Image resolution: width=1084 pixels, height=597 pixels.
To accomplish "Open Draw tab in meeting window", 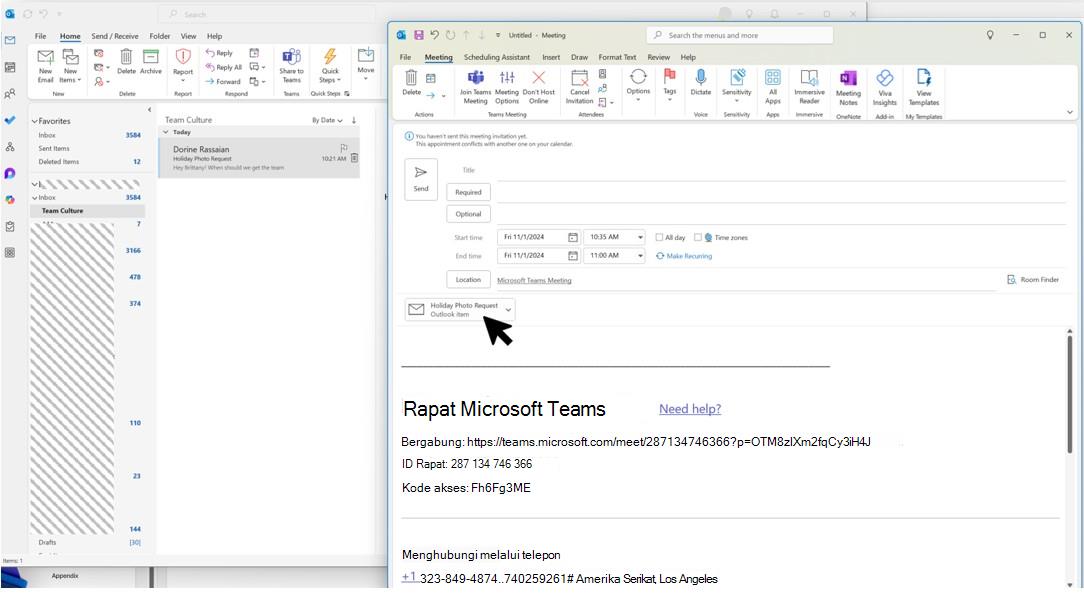I will [x=579, y=57].
